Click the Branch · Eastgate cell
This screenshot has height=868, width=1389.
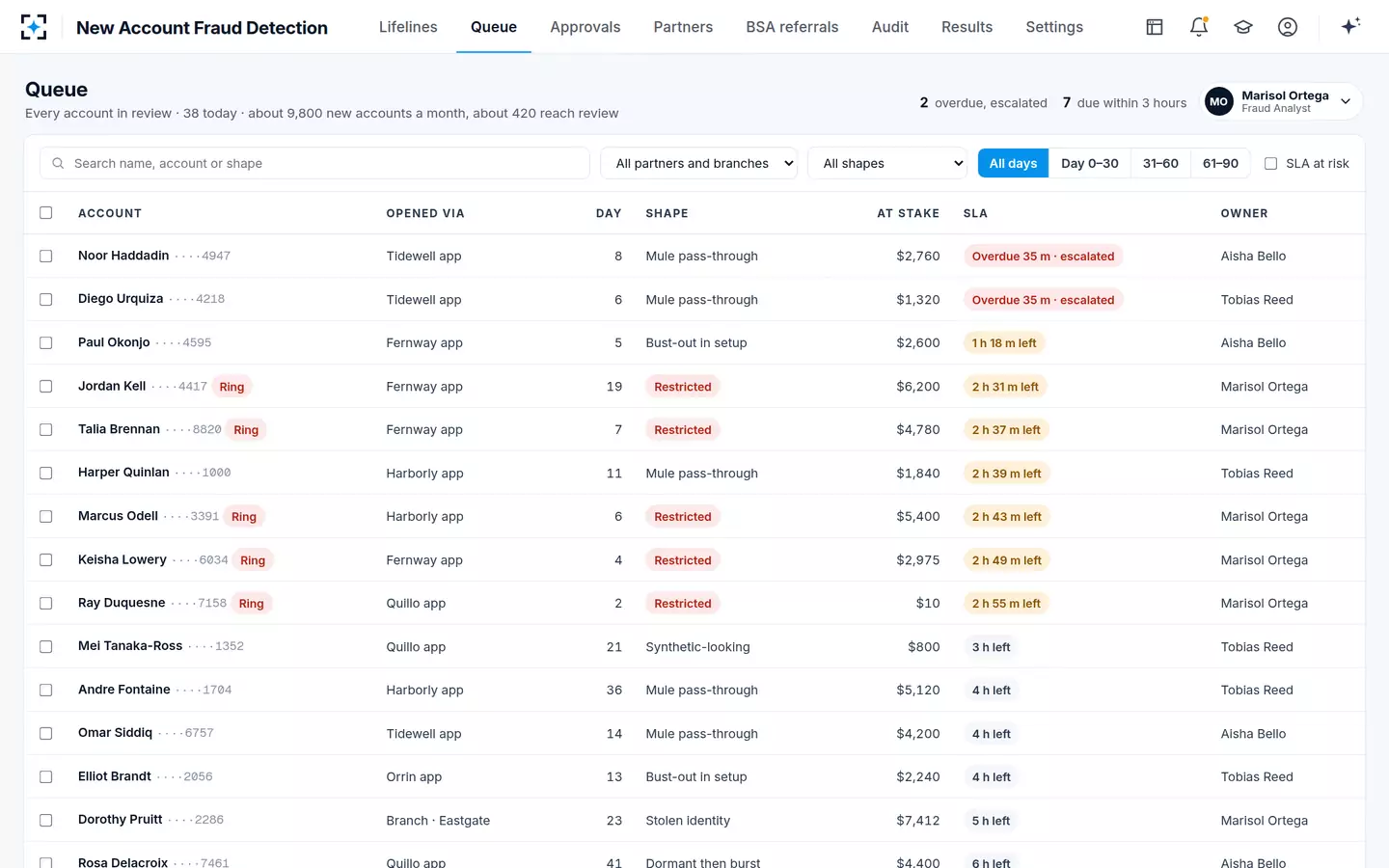pos(438,821)
